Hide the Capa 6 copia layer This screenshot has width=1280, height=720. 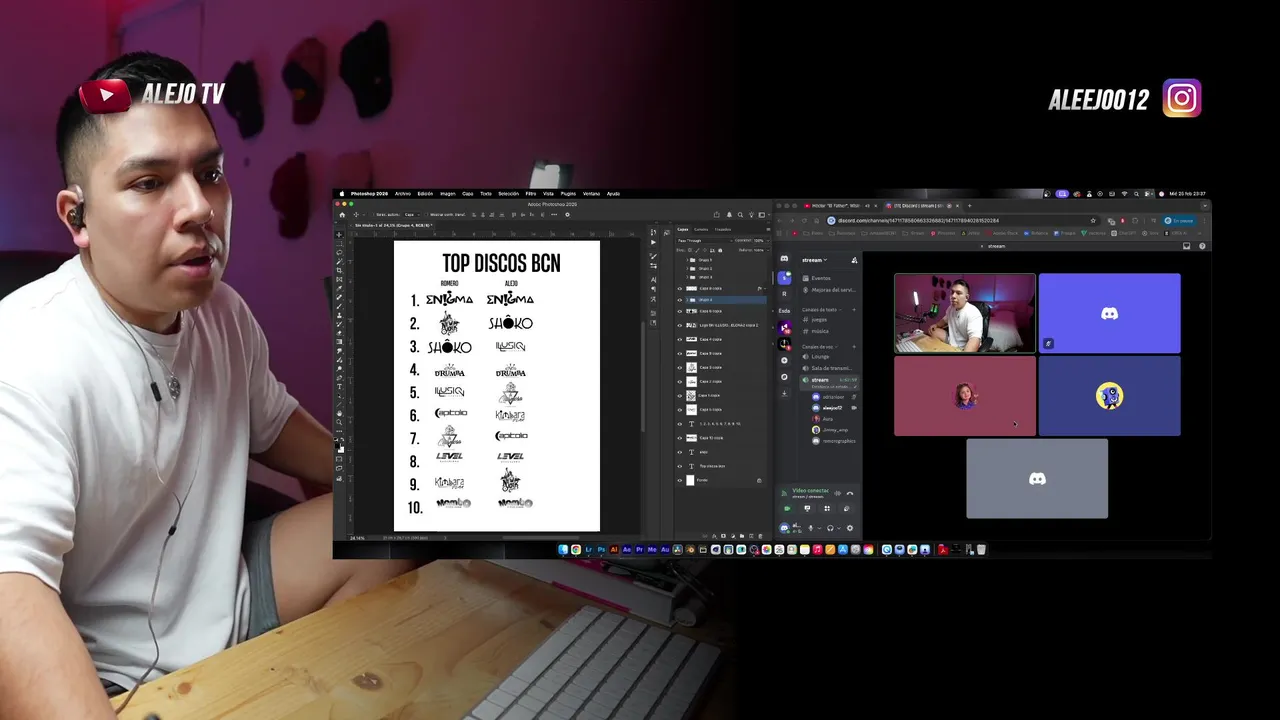(x=680, y=311)
